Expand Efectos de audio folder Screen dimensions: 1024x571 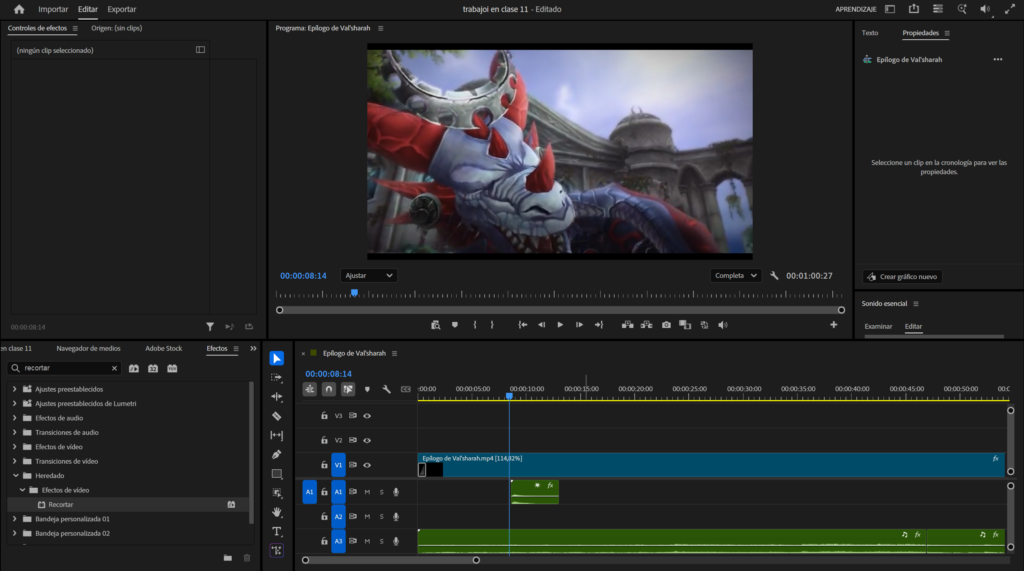click(x=14, y=418)
